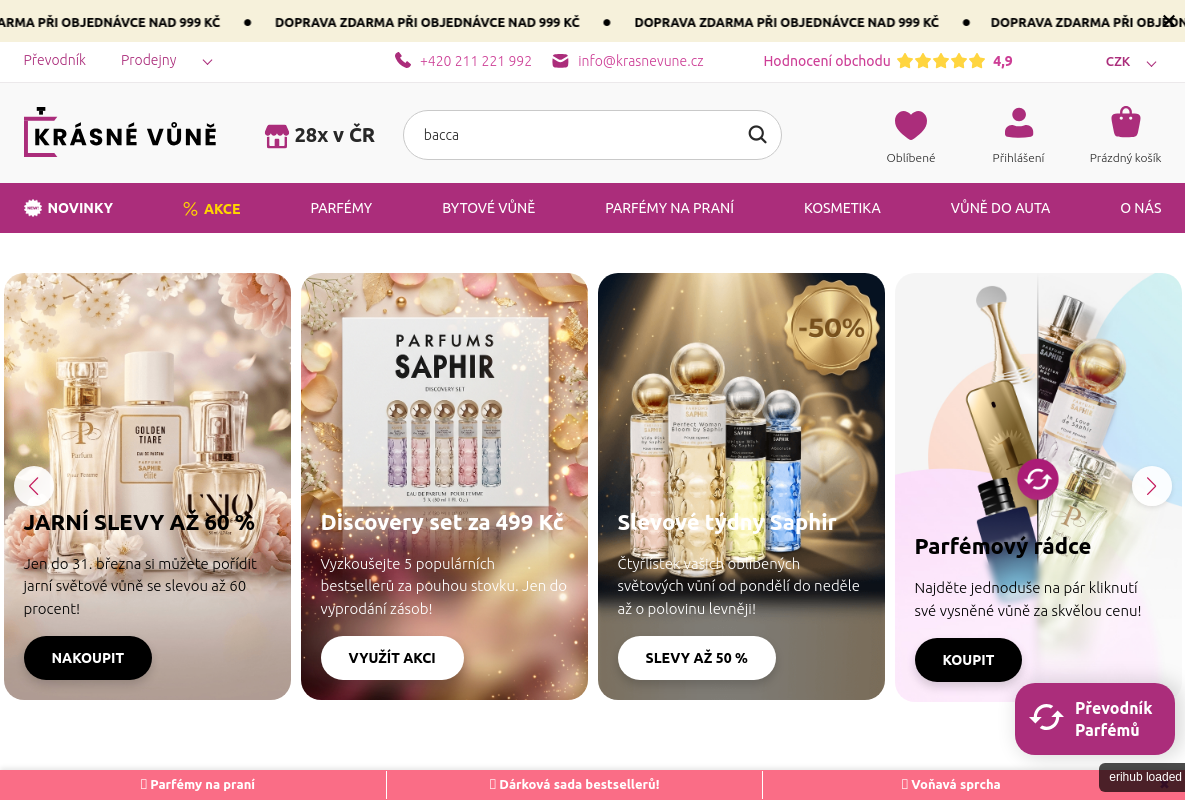This screenshot has width=1200, height=800.
Task: Open KOSMETIKA menu
Action: (842, 208)
